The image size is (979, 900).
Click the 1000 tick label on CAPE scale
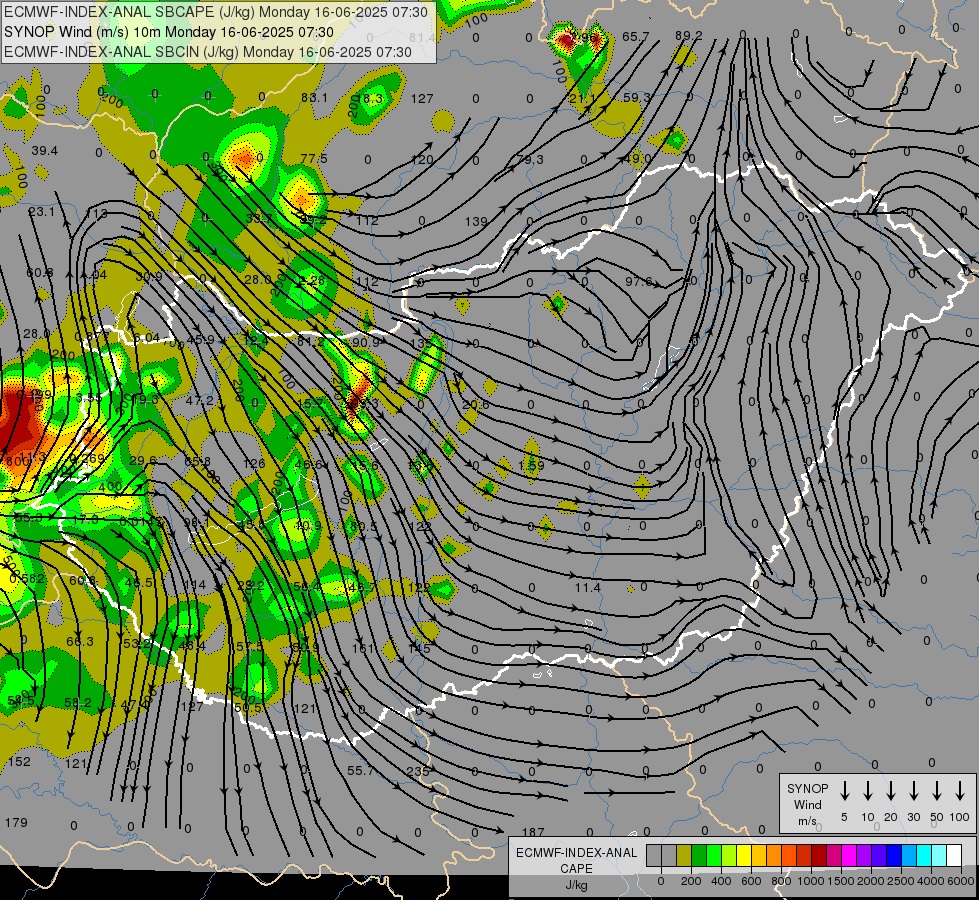coord(811,881)
